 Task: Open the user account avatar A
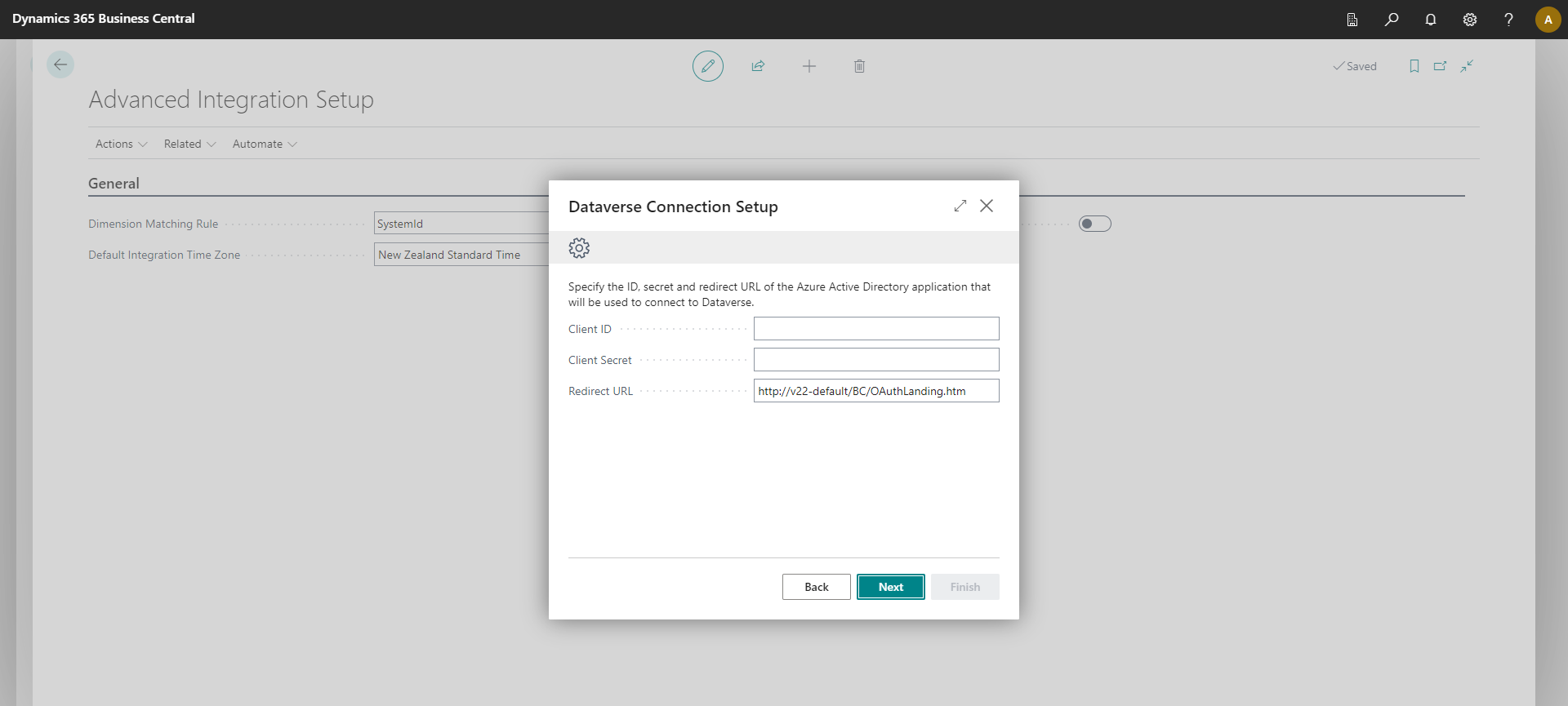1548,20
